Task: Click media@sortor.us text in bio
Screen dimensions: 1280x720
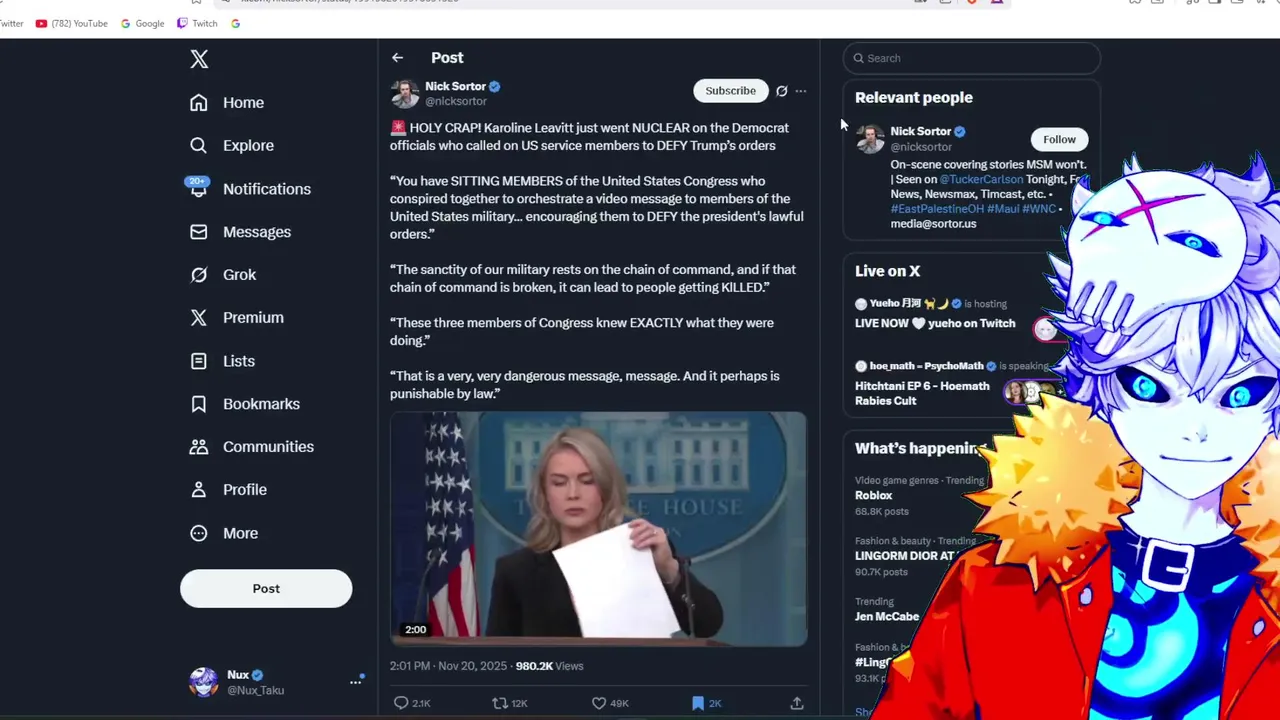Action: point(933,224)
